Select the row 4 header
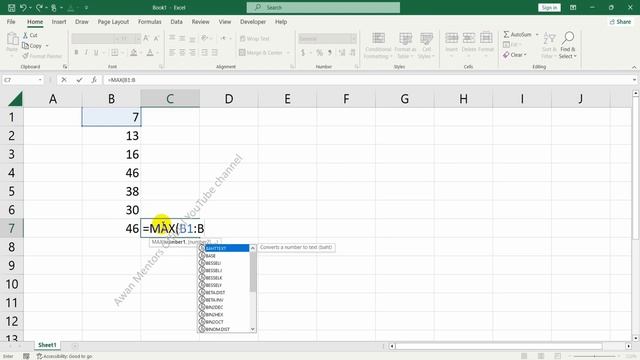The width and height of the screenshot is (640, 360). point(11,173)
